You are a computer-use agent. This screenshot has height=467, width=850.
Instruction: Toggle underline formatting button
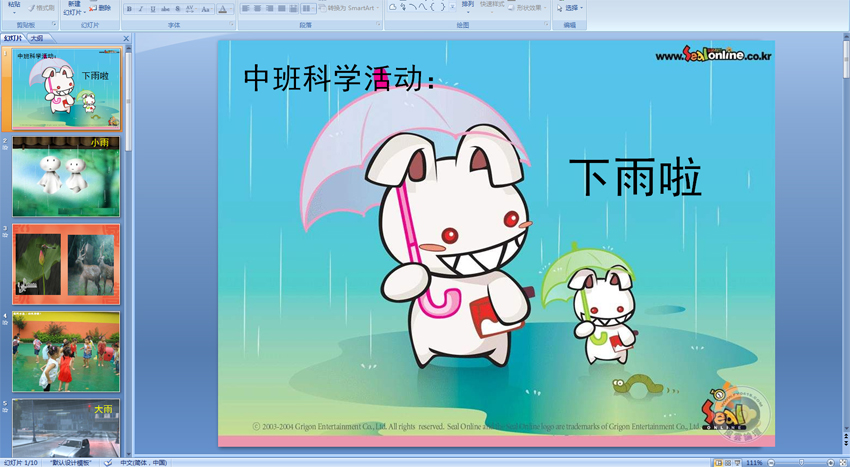click(x=153, y=9)
